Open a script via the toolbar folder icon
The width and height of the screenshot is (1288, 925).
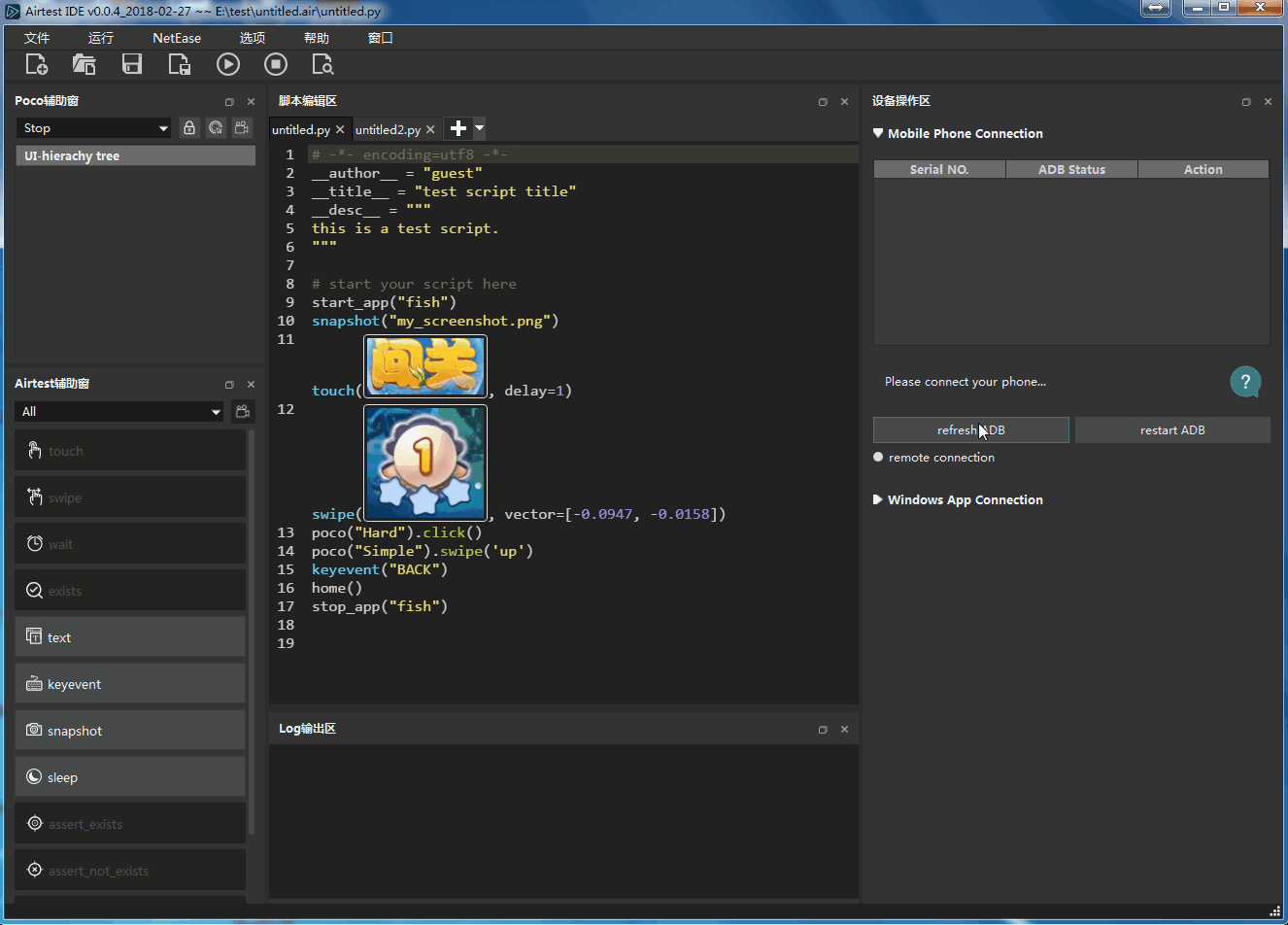pos(84,64)
